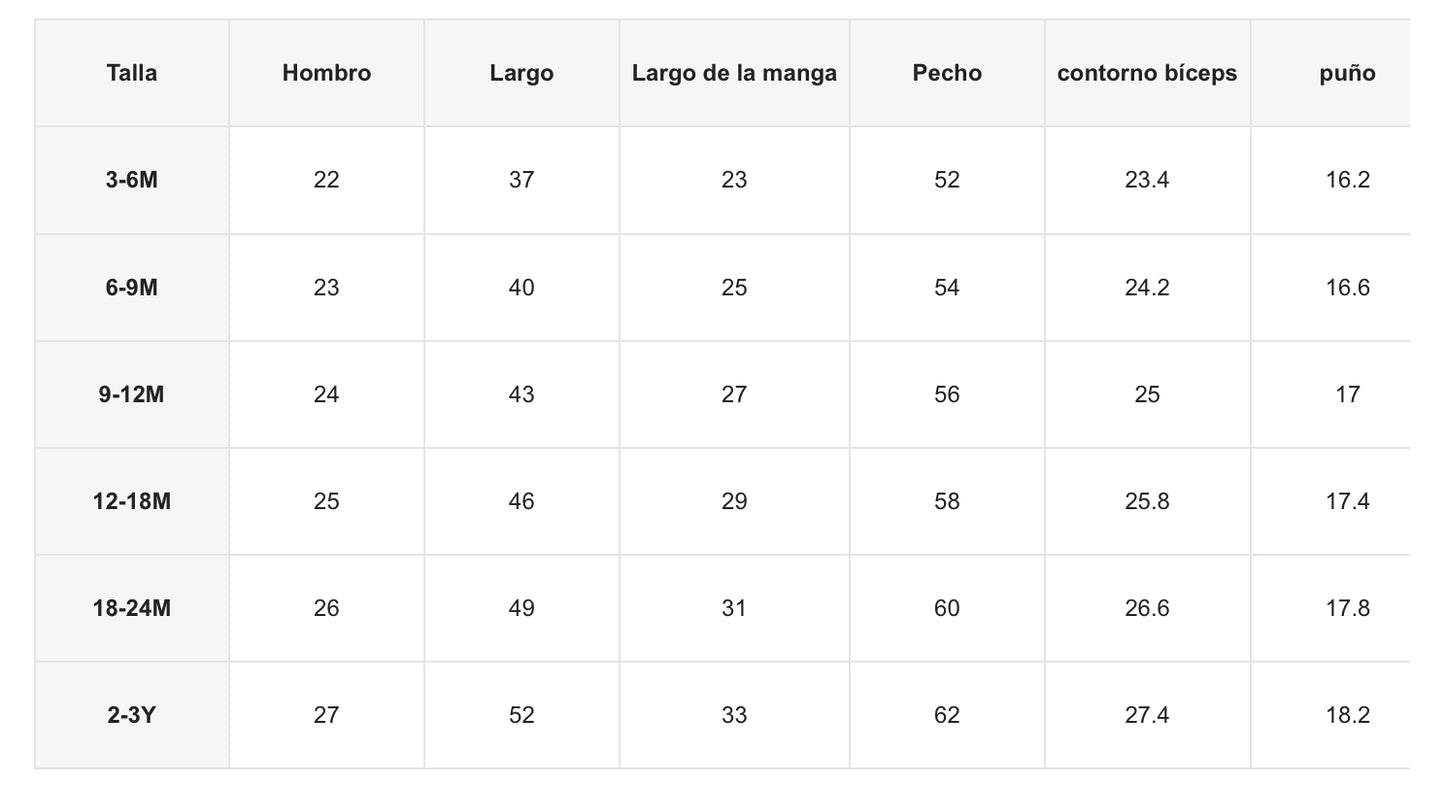Click the Largo de la manga header
The width and height of the screenshot is (1445, 786).
[734, 73]
